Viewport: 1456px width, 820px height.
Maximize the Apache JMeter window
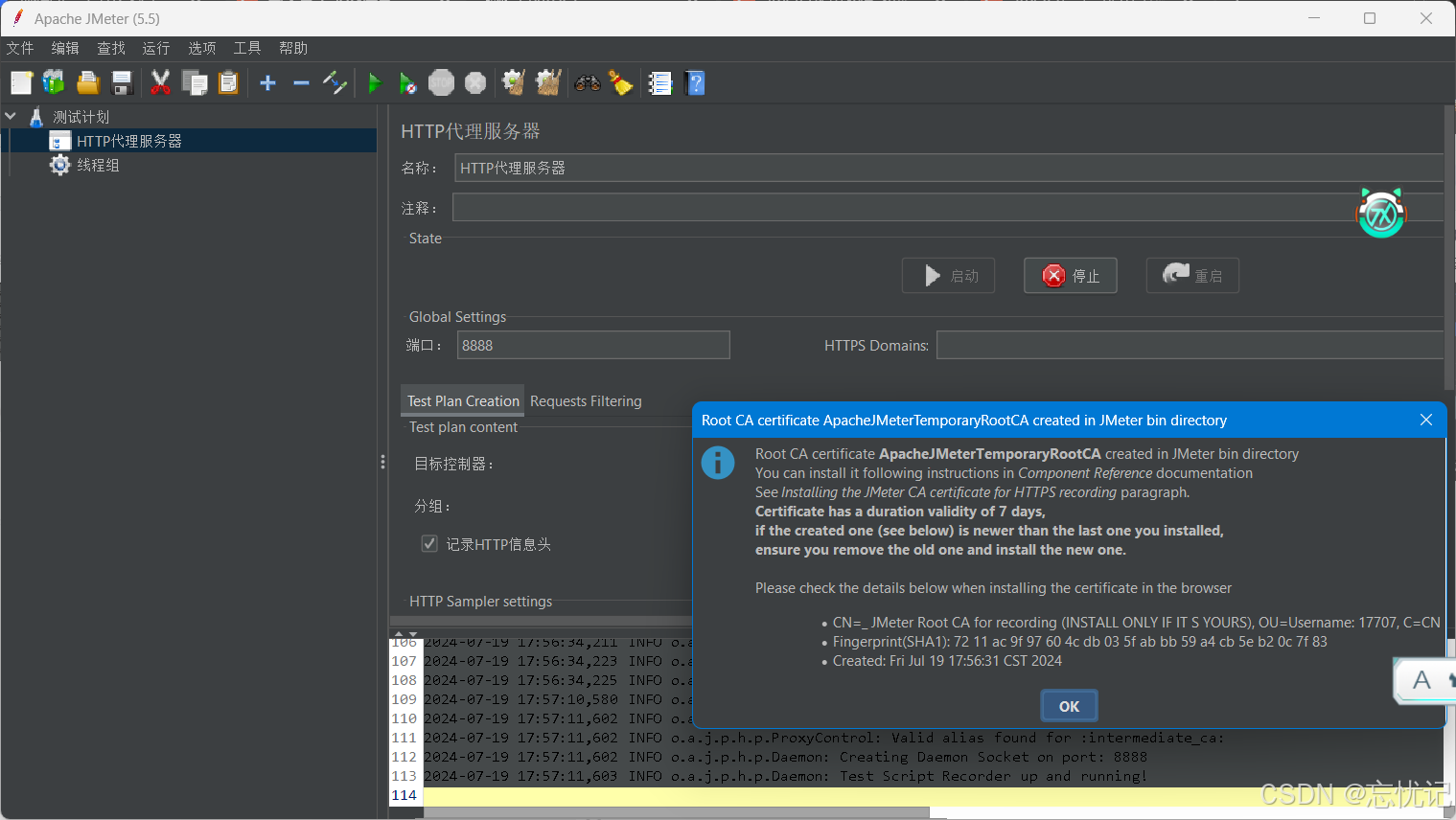point(1370,18)
